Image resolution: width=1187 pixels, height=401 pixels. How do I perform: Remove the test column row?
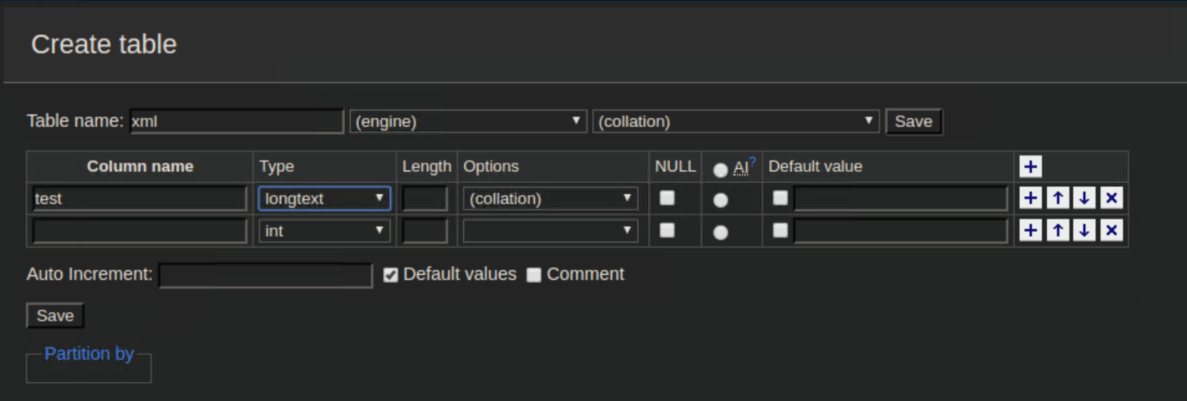point(1110,198)
